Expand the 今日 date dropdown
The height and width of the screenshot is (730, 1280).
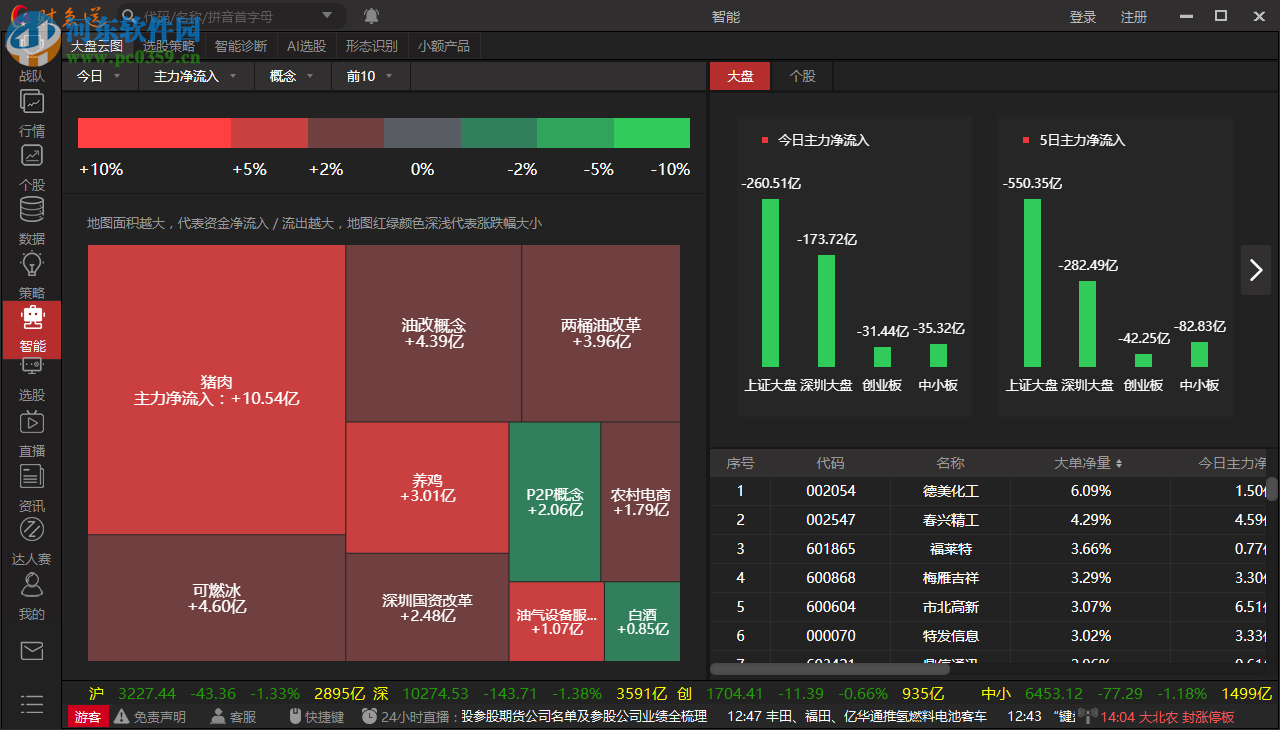click(99, 75)
